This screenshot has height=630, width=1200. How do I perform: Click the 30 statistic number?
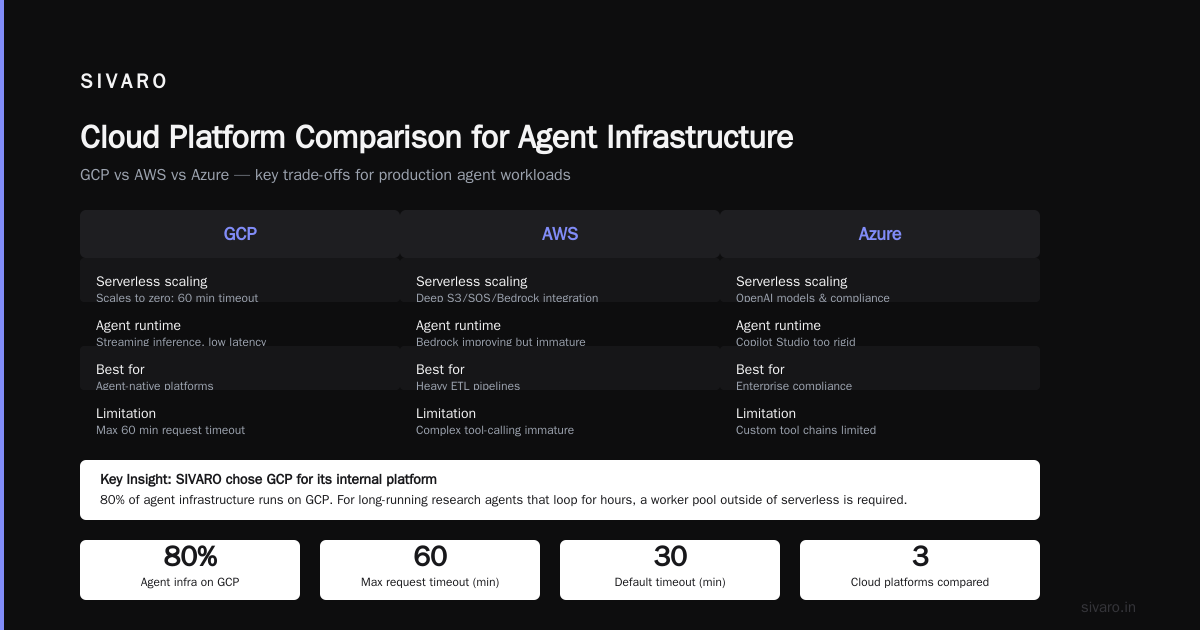click(x=670, y=557)
